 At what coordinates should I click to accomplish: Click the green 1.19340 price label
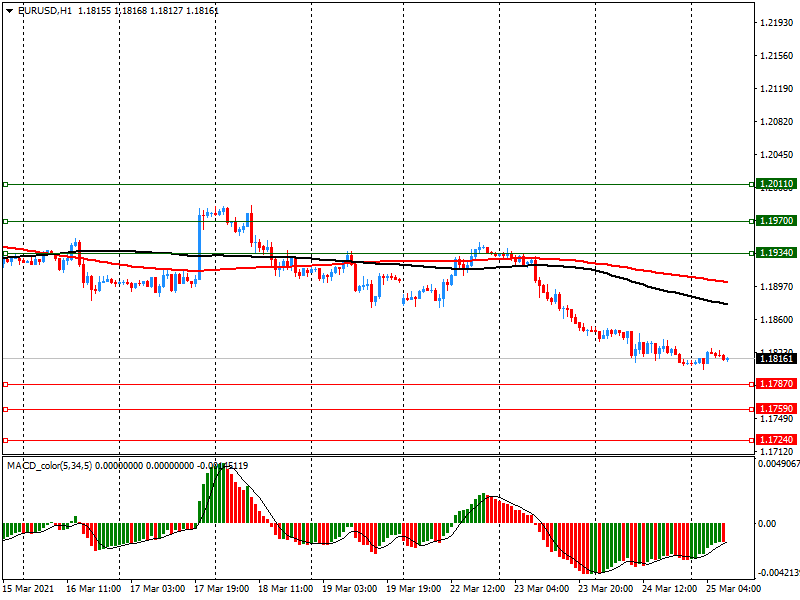point(776,253)
